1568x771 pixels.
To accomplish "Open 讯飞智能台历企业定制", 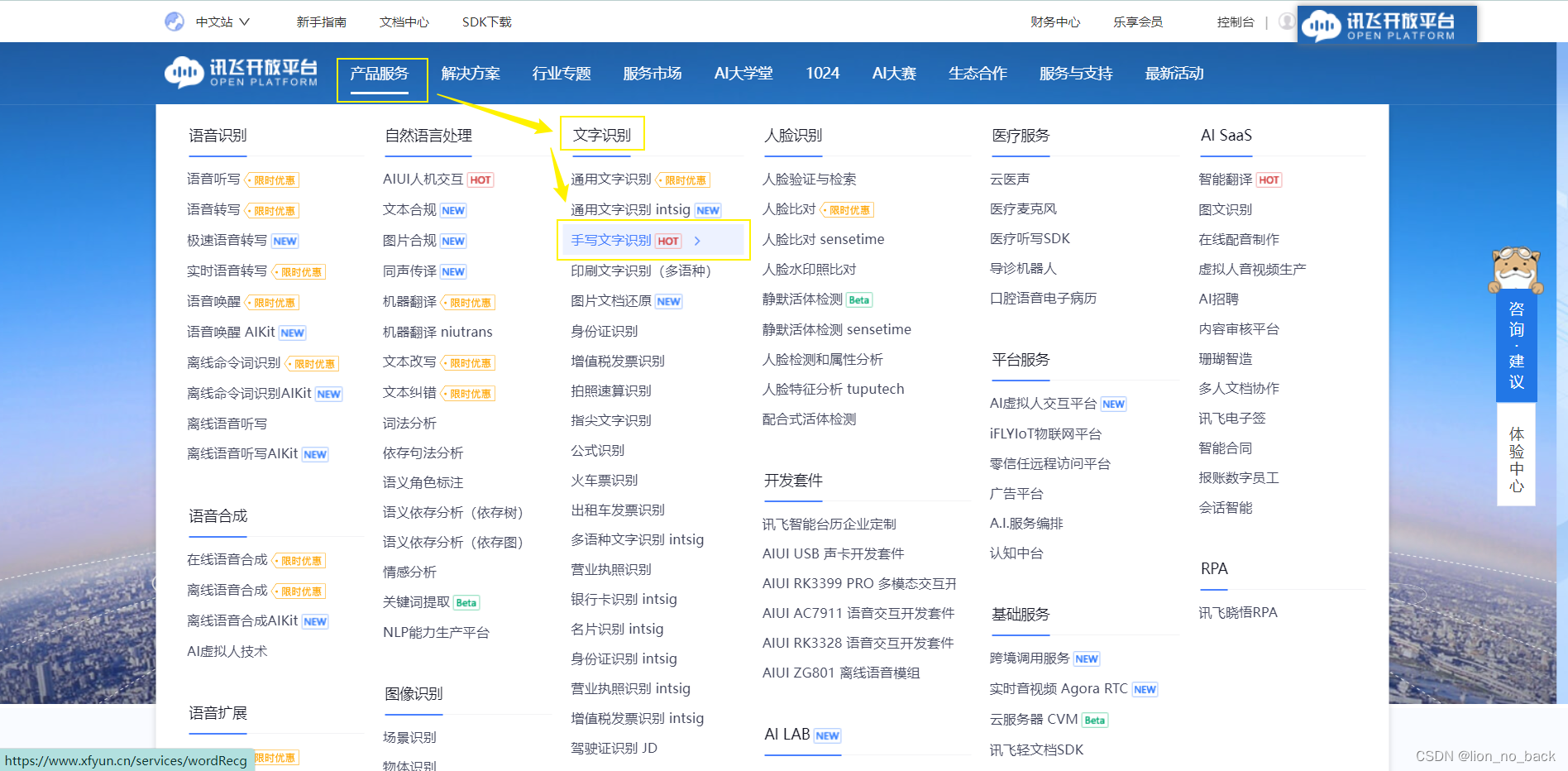I will [829, 524].
